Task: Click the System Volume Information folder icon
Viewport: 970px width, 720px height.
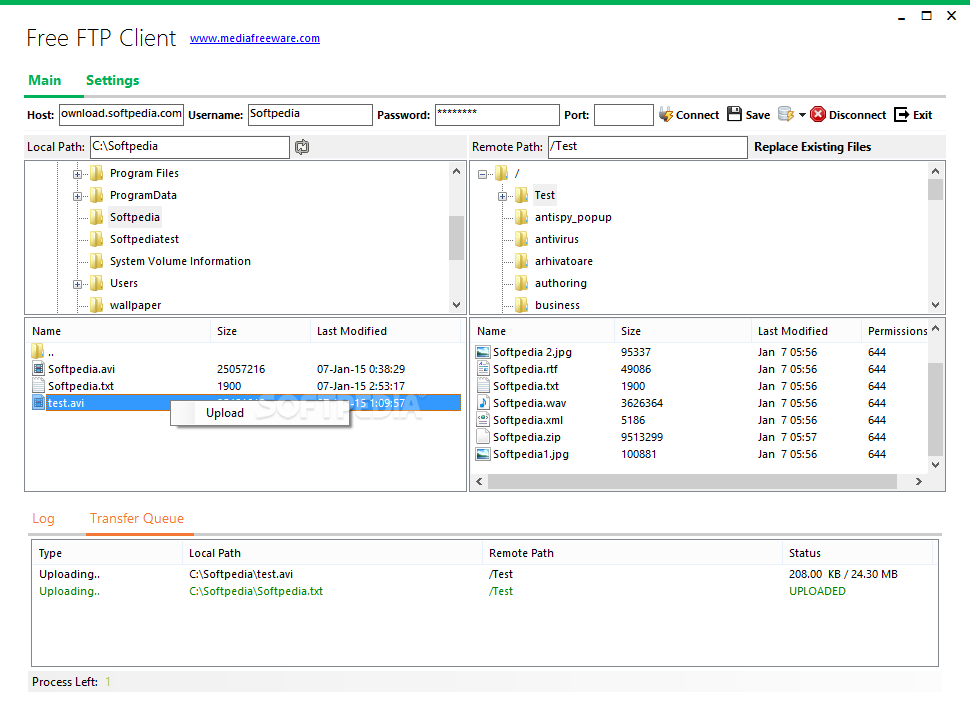Action: 97,261
